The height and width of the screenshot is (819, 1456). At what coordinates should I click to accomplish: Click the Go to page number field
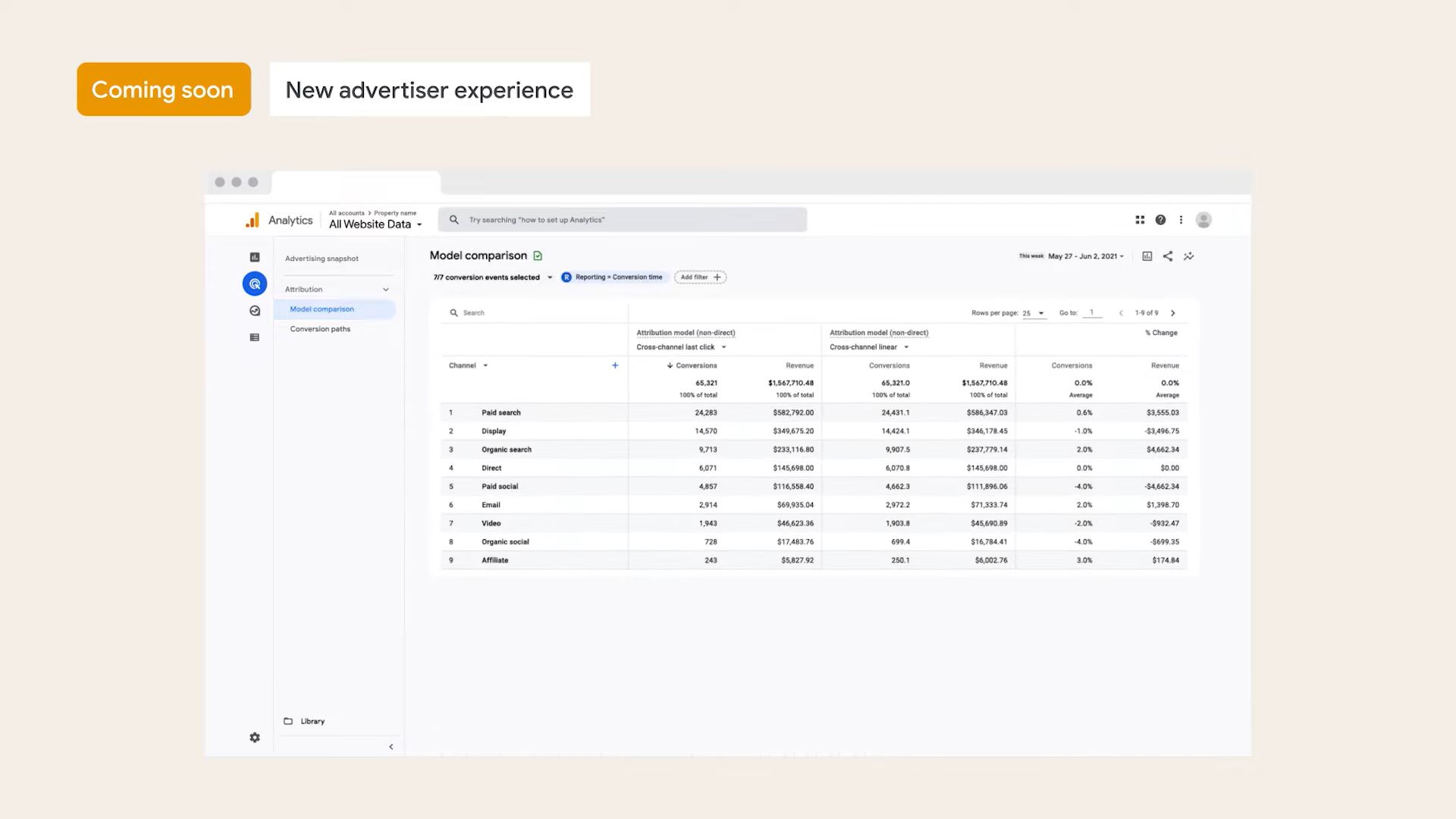(x=1092, y=312)
